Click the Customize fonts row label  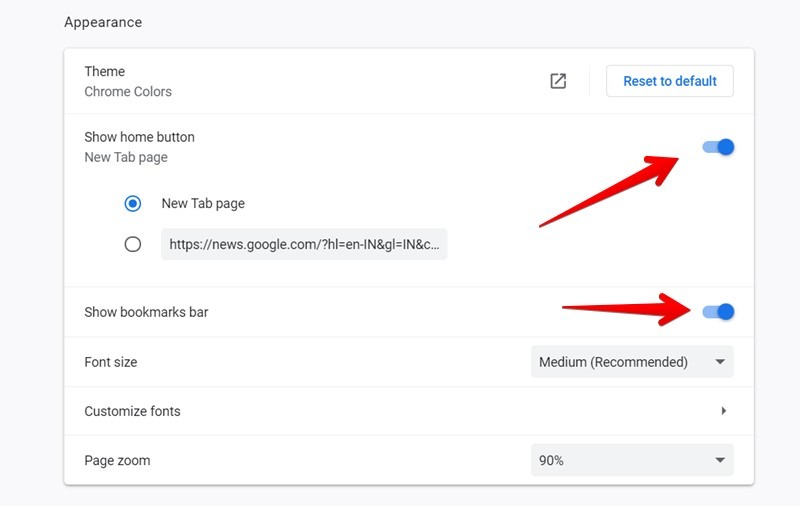click(132, 411)
